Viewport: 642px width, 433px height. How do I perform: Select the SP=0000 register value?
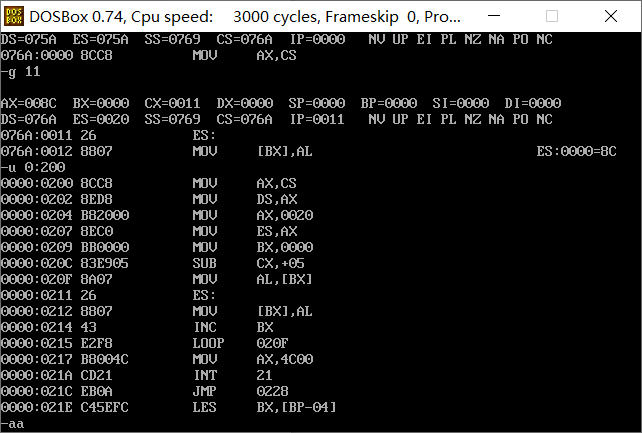(316, 103)
